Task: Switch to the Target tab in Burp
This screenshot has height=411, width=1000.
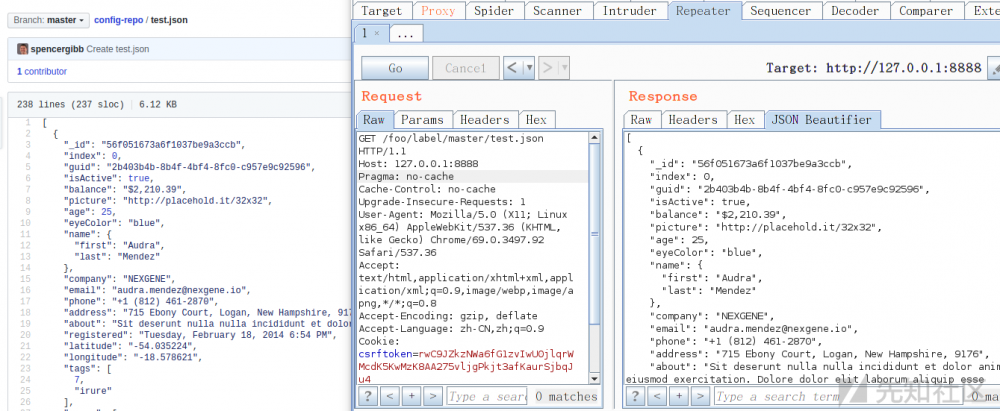Action: (381, 10)
